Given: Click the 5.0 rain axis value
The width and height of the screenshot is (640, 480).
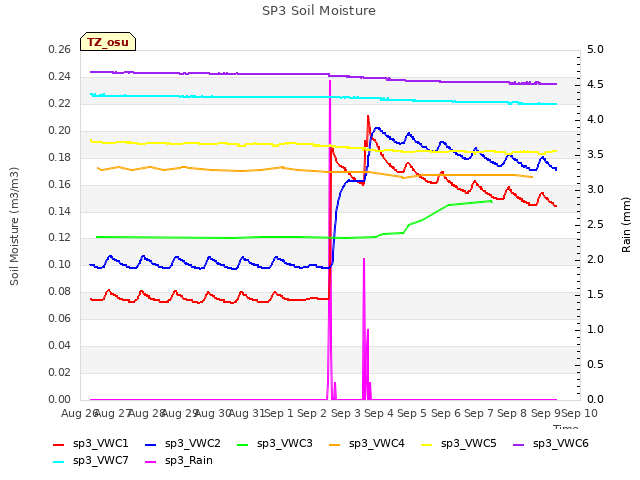Looking at the screenshot, I should 595,50.
